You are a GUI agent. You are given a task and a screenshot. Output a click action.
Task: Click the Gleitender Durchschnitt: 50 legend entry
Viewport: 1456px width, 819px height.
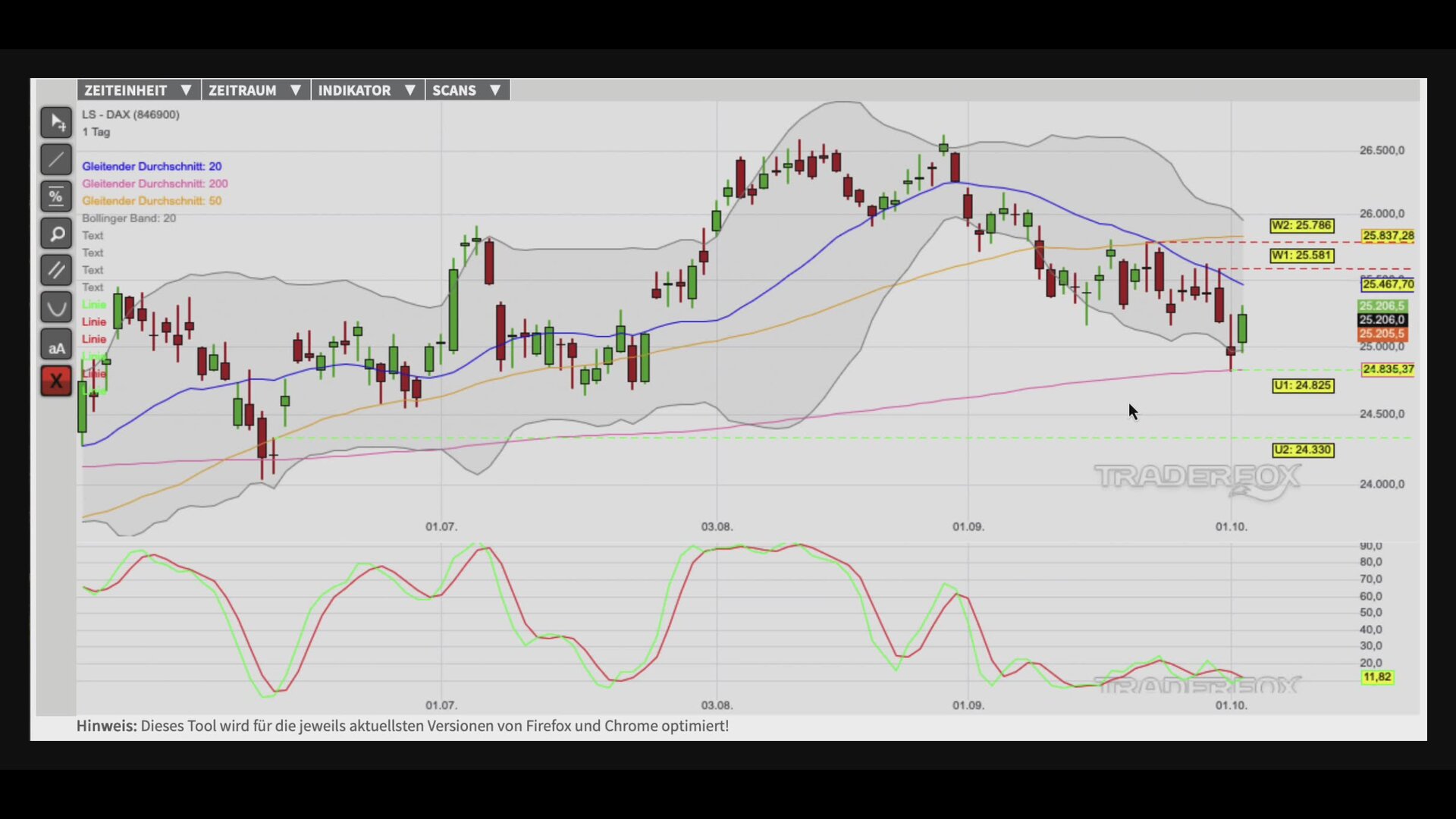pyautogui.click(x=152, y=201)
